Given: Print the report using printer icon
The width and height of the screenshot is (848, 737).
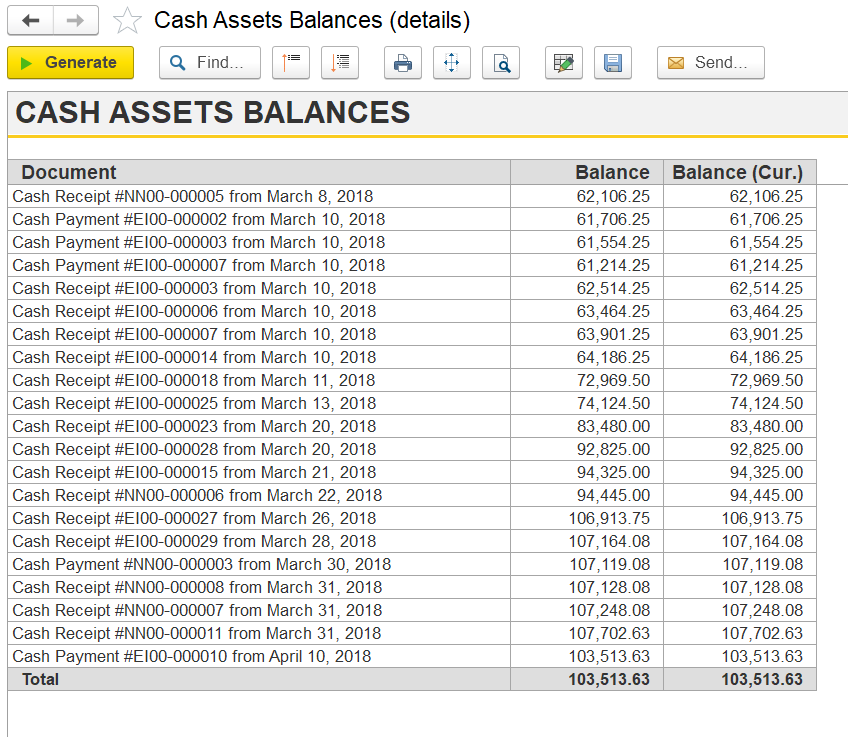Looking at the screenshot, I should point(402,62).
